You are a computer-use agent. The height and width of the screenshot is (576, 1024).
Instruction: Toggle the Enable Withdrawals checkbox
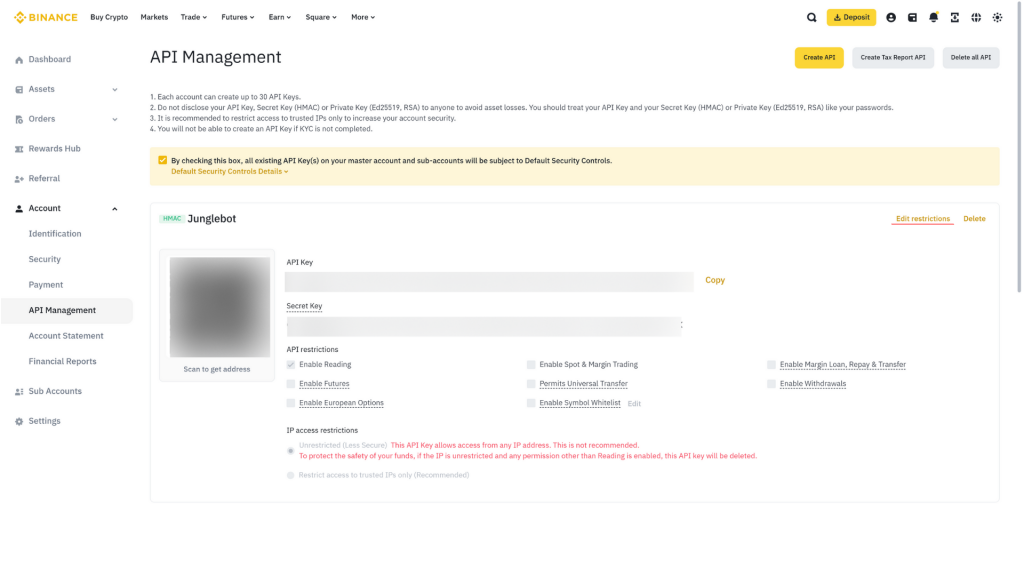pos(771,384)
